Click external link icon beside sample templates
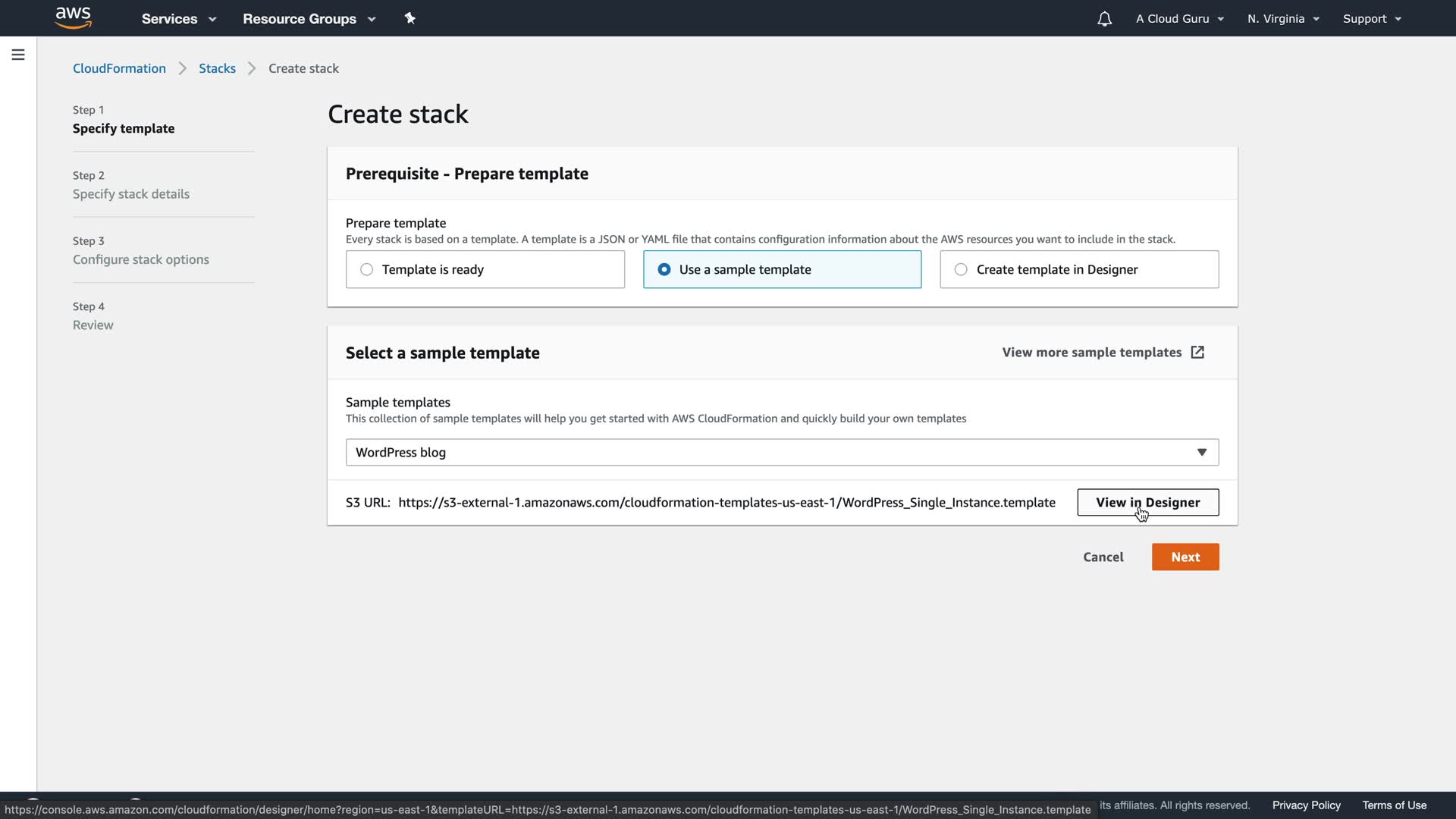The width and height of the screenshot is (1456, 819). 1197,353
